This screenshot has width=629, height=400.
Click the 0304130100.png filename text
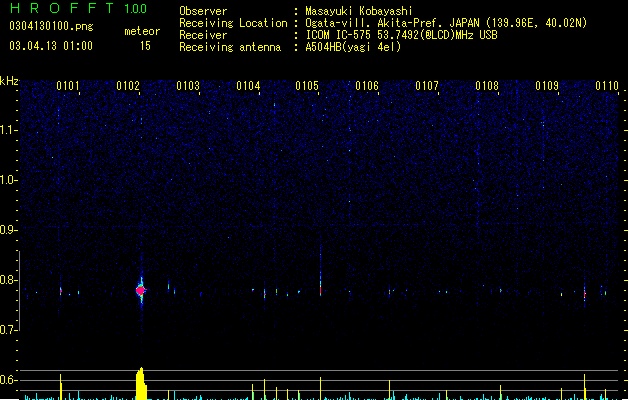pyautogui.click(x=51, y=26)
